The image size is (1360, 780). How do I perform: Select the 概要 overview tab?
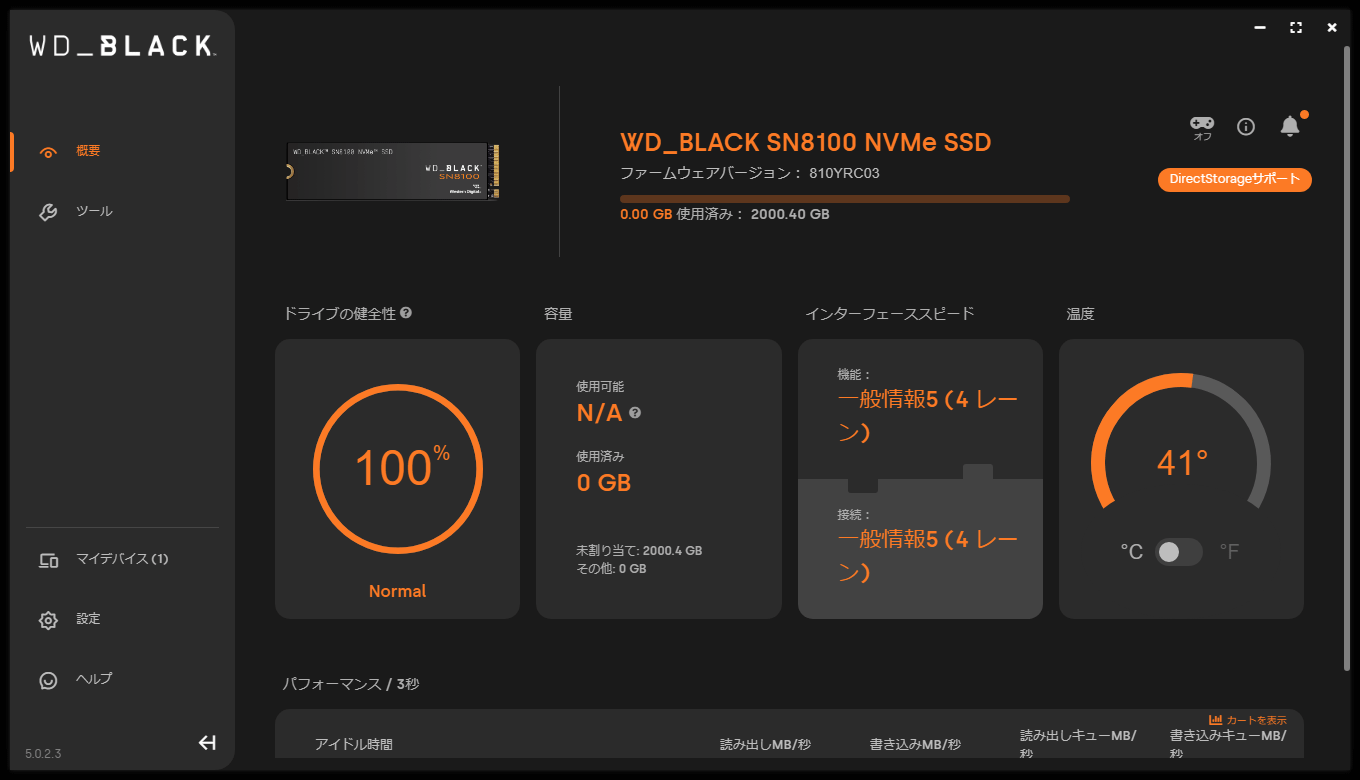[x=88, y=152]
